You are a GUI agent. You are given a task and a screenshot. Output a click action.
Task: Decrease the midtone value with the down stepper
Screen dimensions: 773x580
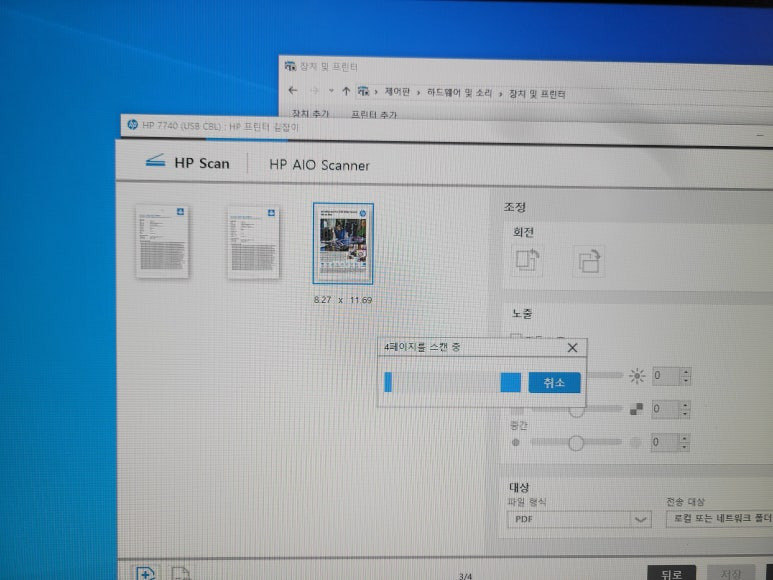click(684, 446)
